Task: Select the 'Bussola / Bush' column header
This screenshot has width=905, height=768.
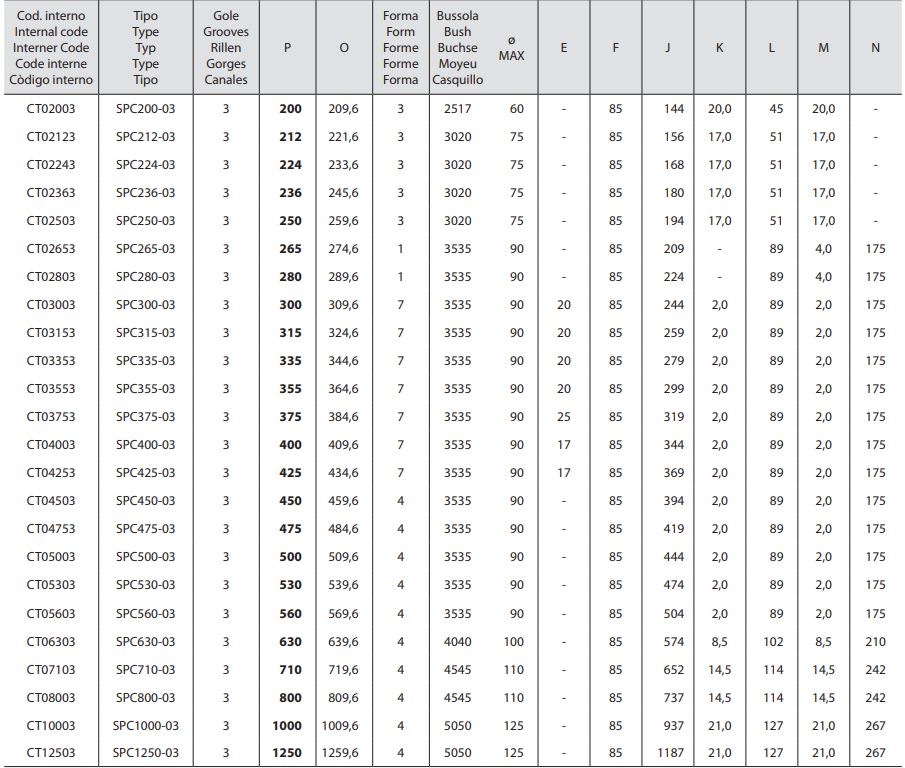Action: click(x=458, y=48)
